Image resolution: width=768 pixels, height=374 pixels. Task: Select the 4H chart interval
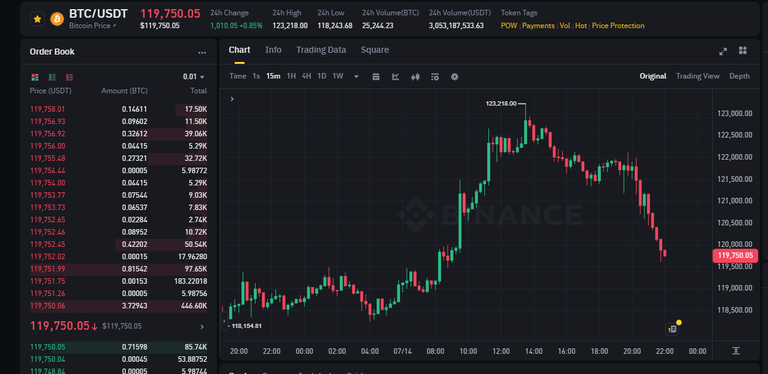(x=307, y=76)
